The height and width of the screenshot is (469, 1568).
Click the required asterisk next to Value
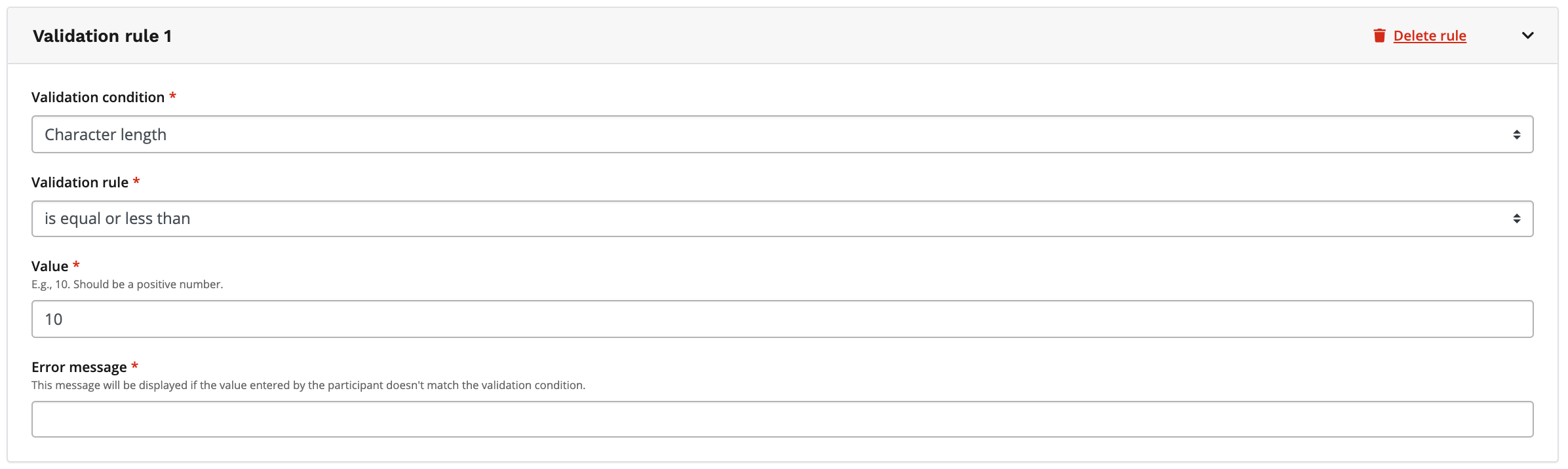[76, 265]
